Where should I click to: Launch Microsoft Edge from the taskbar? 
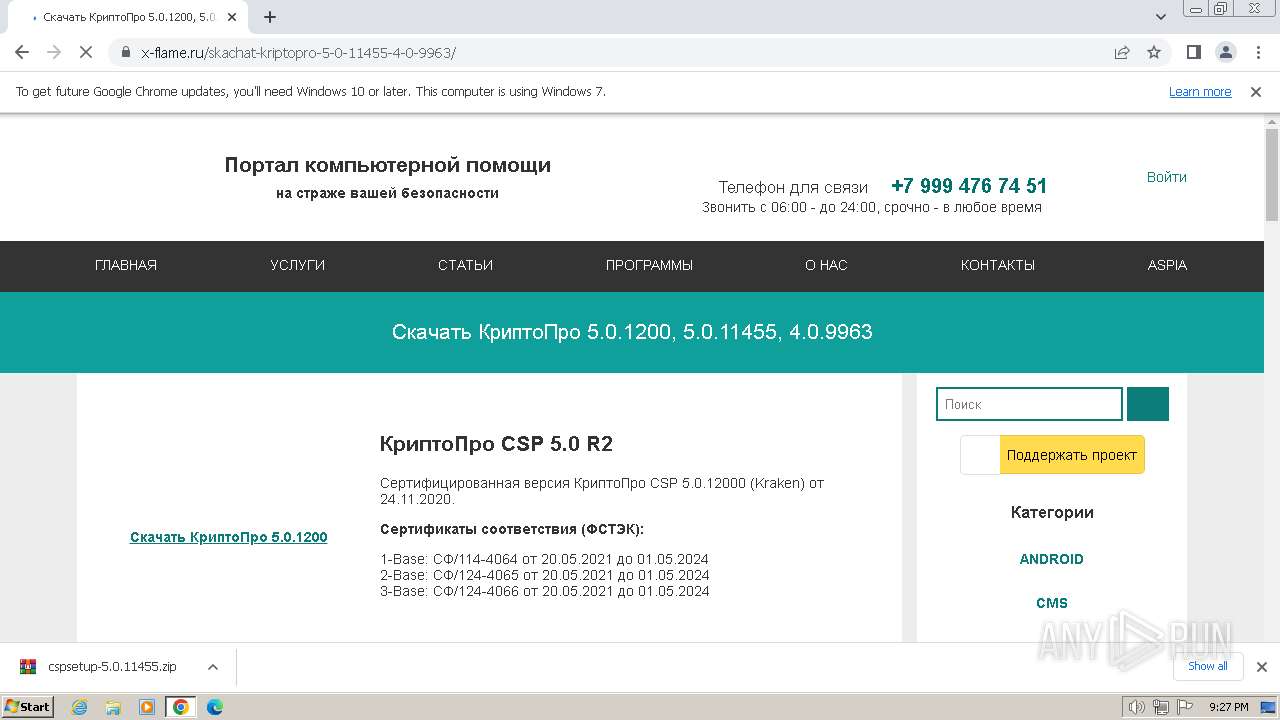[214, 707]
